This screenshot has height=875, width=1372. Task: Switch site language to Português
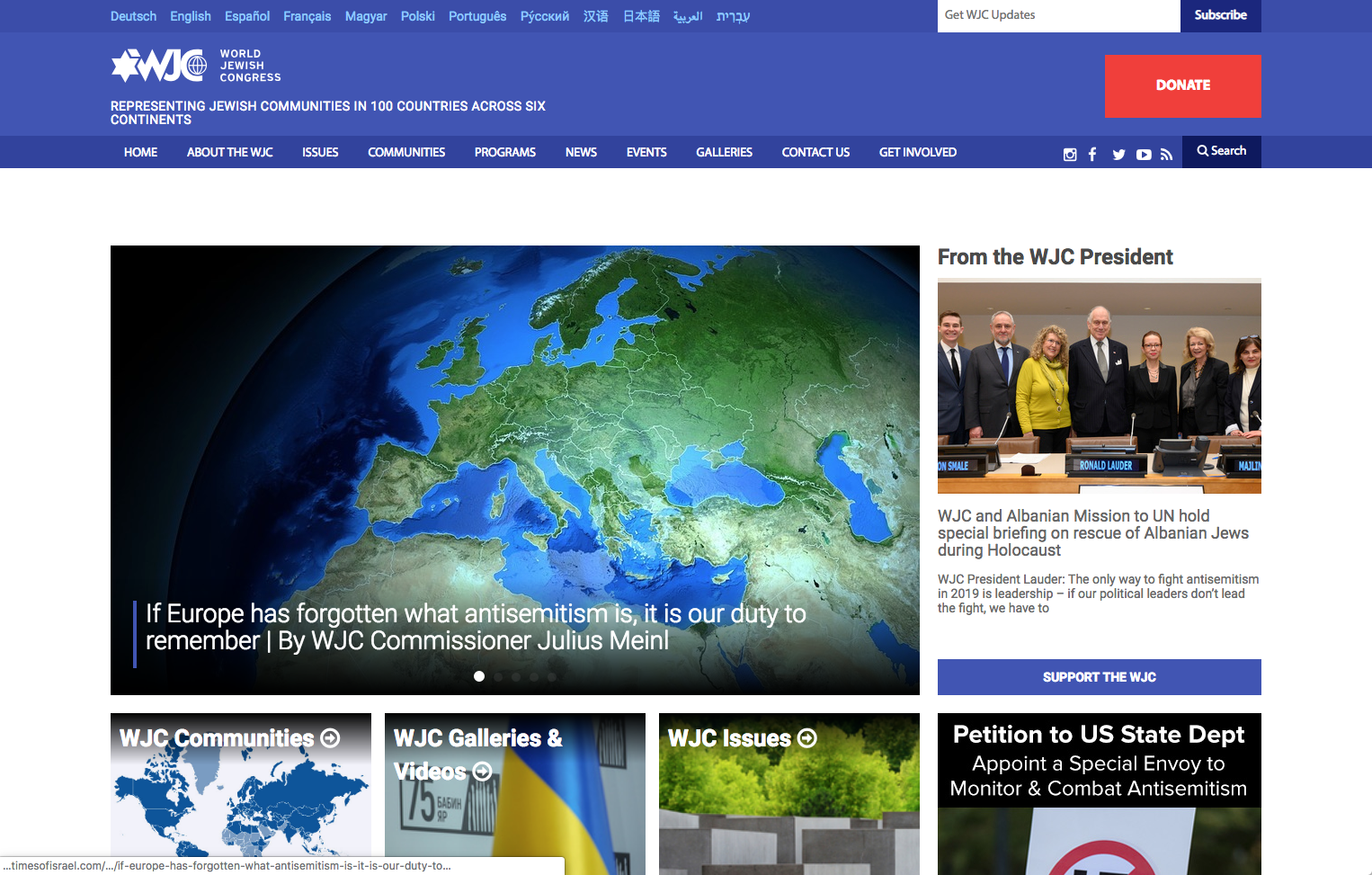(x=477, y=16)
